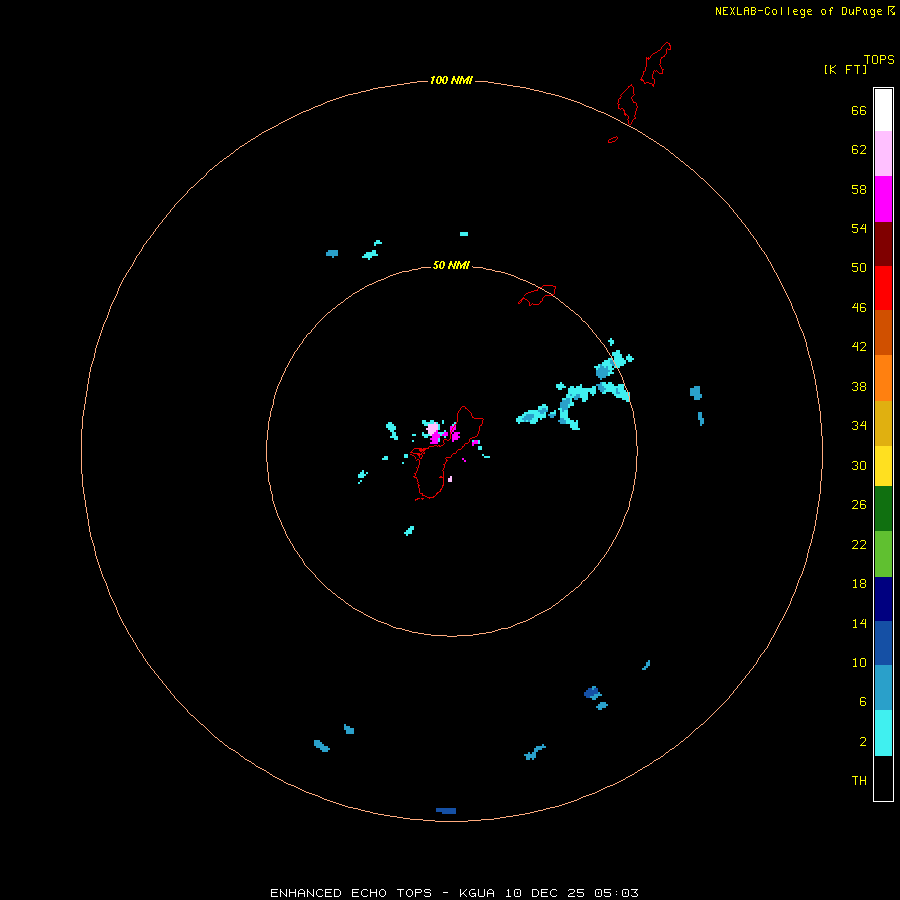900x900 pixels.
Task: Click the legend value 26
Action: point(859,505)
